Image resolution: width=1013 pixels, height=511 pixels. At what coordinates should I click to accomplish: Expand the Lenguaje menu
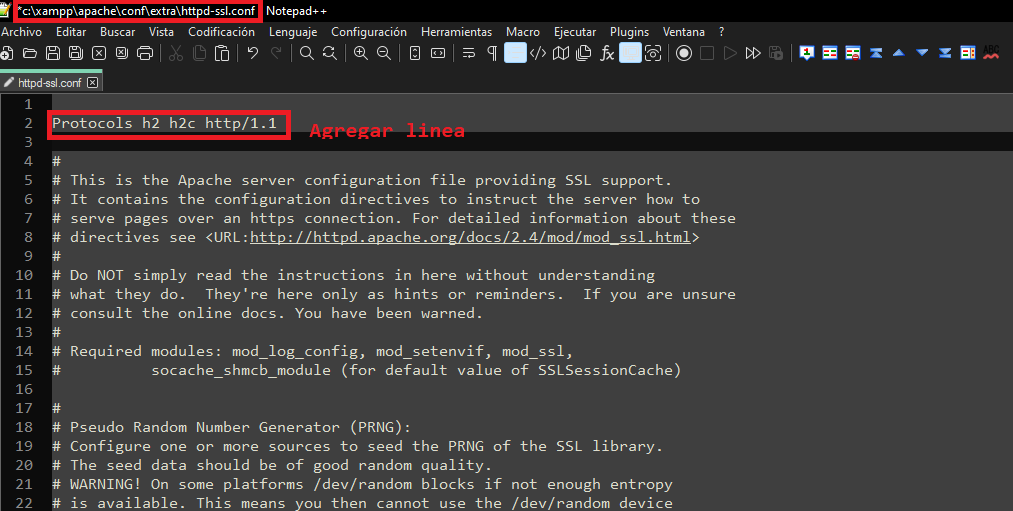coord(293,32)
